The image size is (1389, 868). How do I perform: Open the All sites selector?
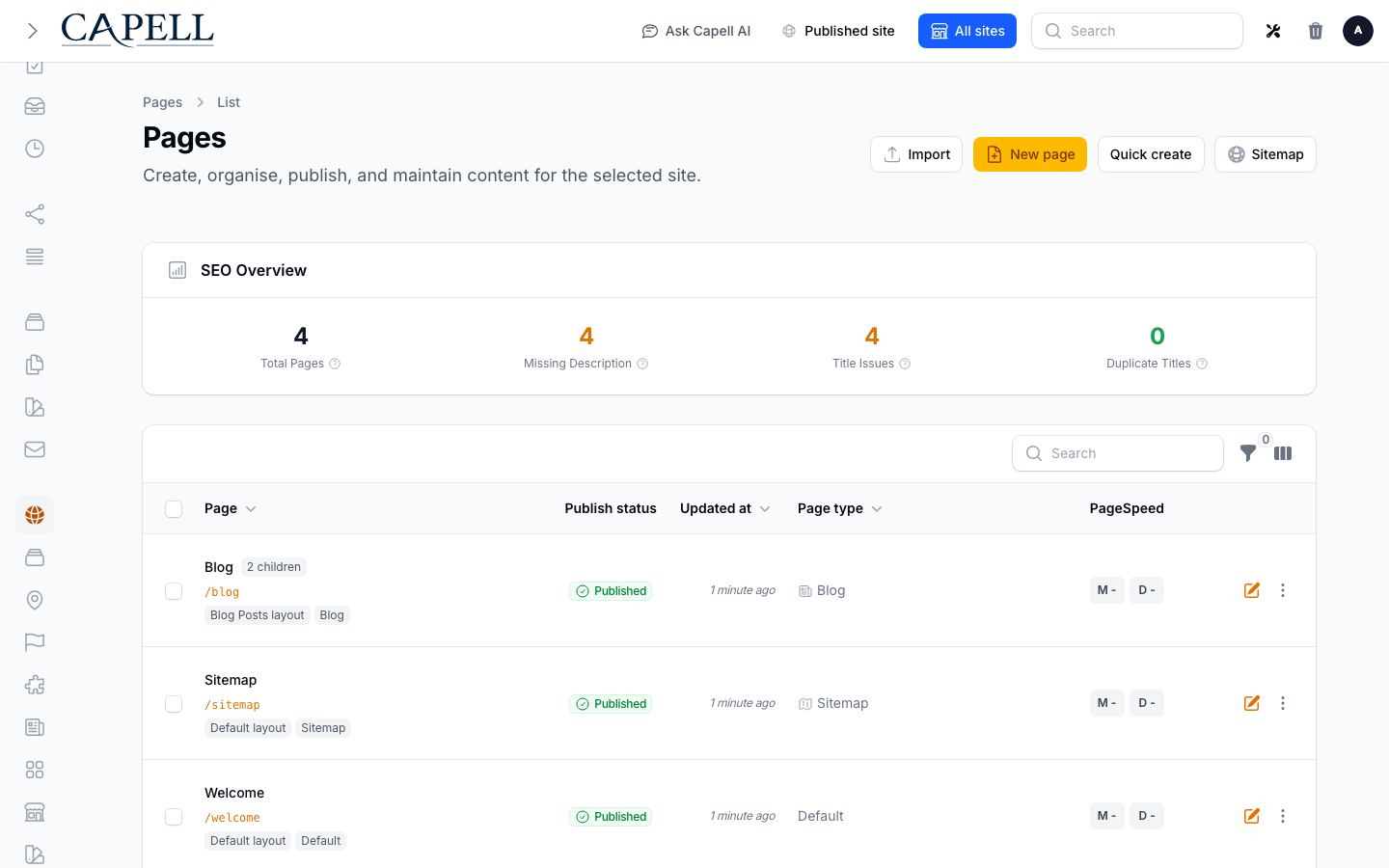pyautogui.click(x=967, y=31)
